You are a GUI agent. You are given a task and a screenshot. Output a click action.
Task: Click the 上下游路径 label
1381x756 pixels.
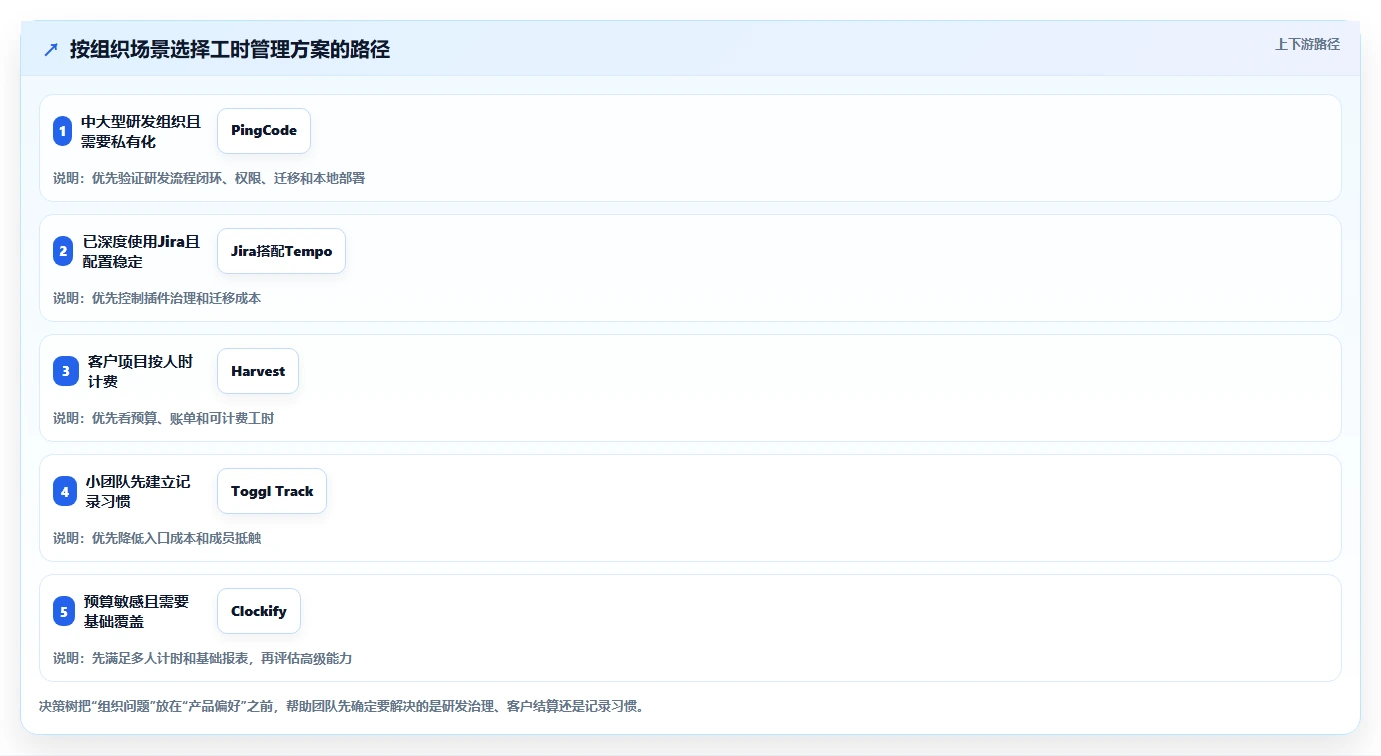point(1307,44)
